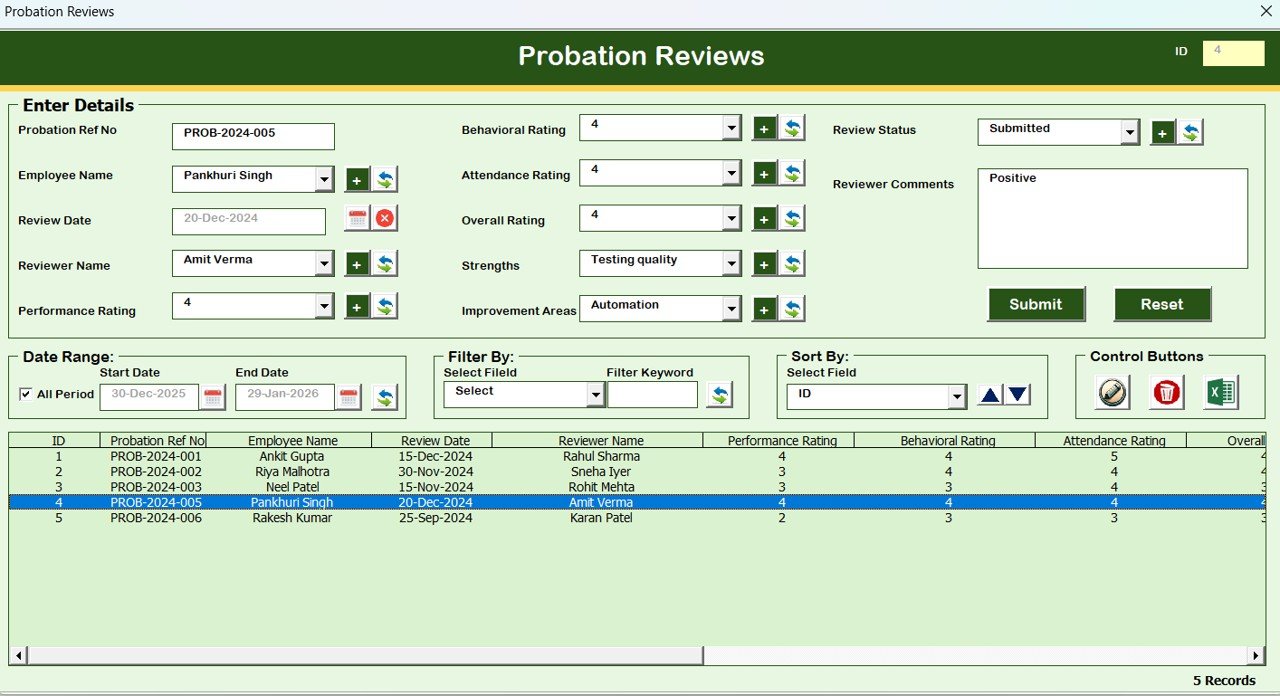Open the Sort By Select Field dropdown
The image size is (1280, 696).
tap(957, 396)
